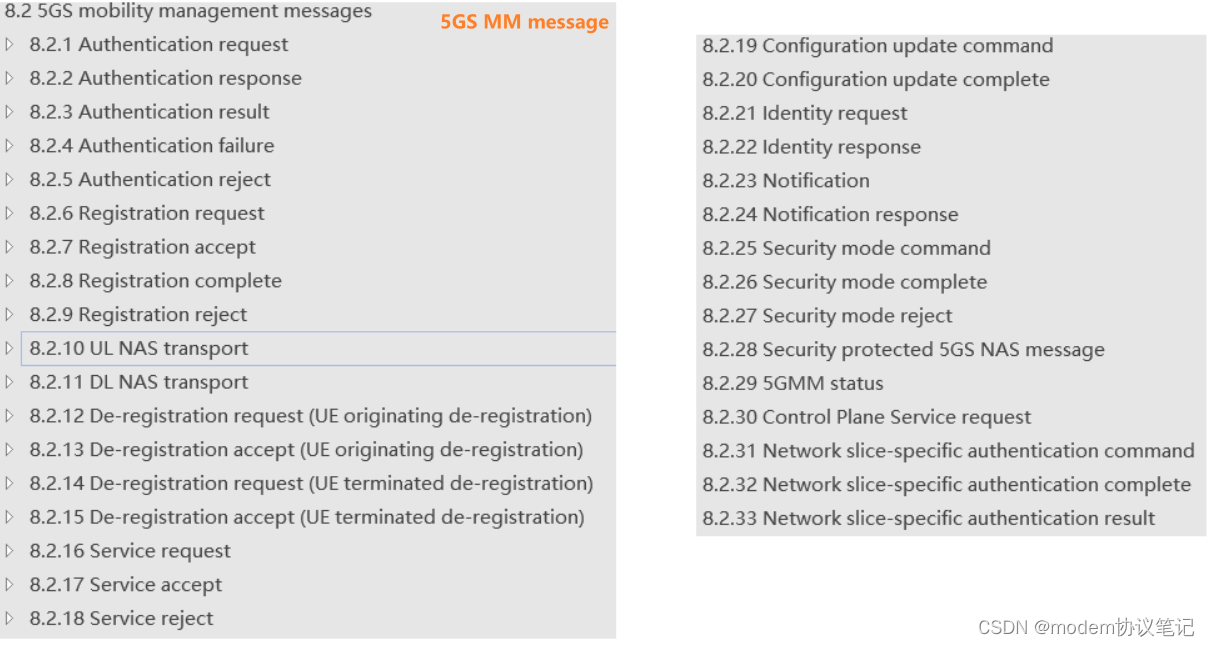This screenshot has height=647, width=1210.
Task: Click 8.2.19 Configuration update command
Action: click(x=877, y=46)
